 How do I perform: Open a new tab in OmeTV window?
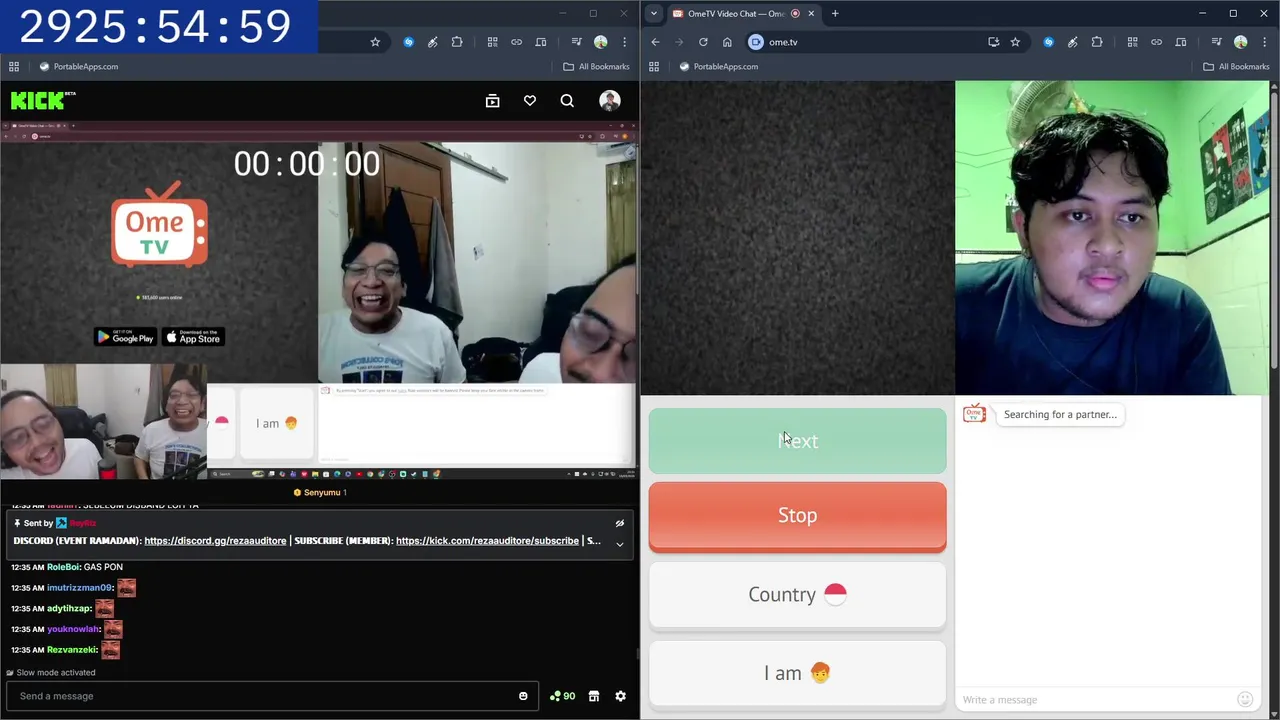[x=835, y=13]
